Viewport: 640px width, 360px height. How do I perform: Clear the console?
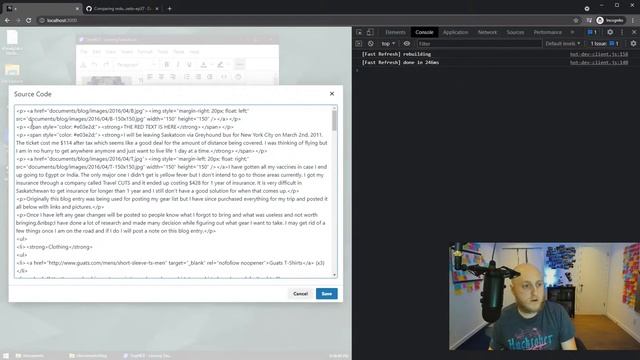[371, 44]
